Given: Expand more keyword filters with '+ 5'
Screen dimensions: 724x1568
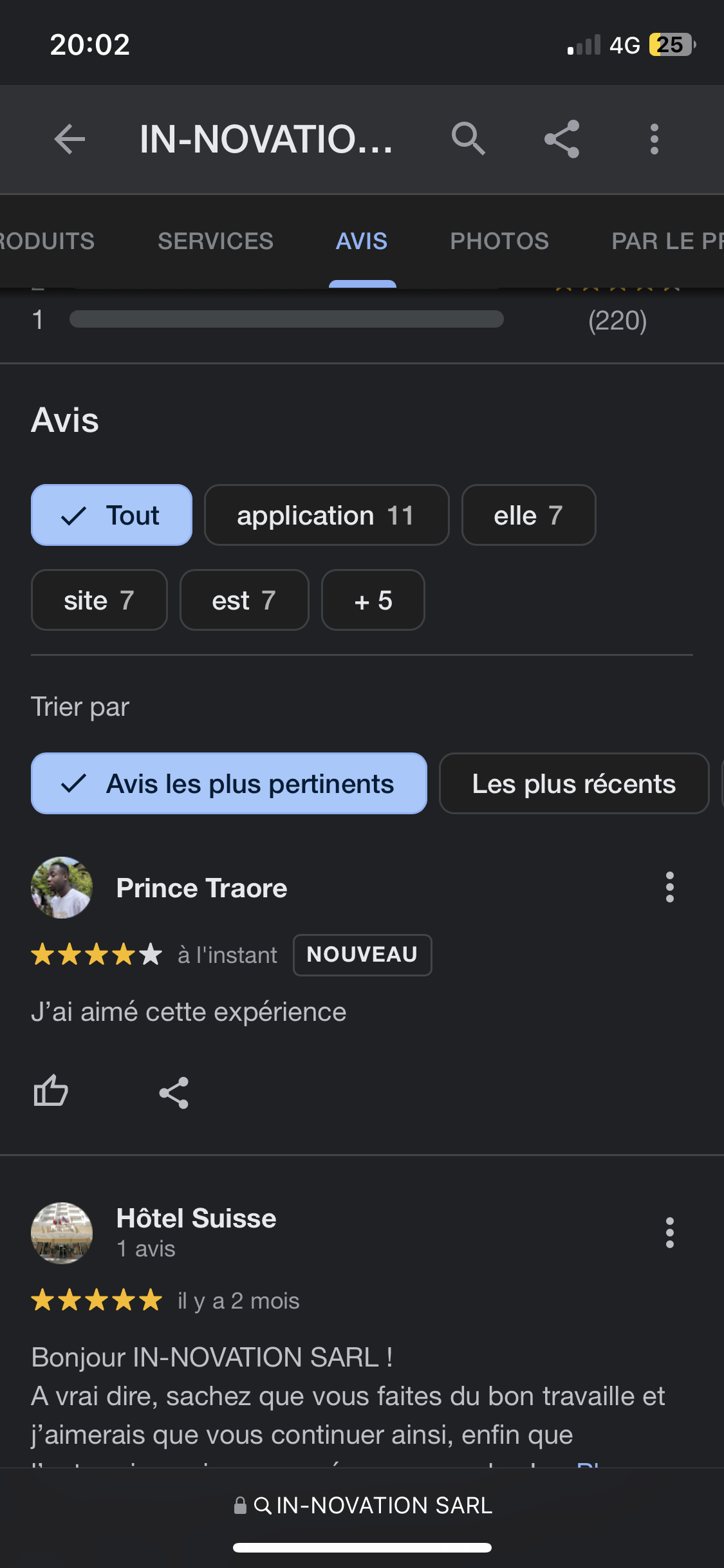Looking at the screenshot, I should 373,600.
